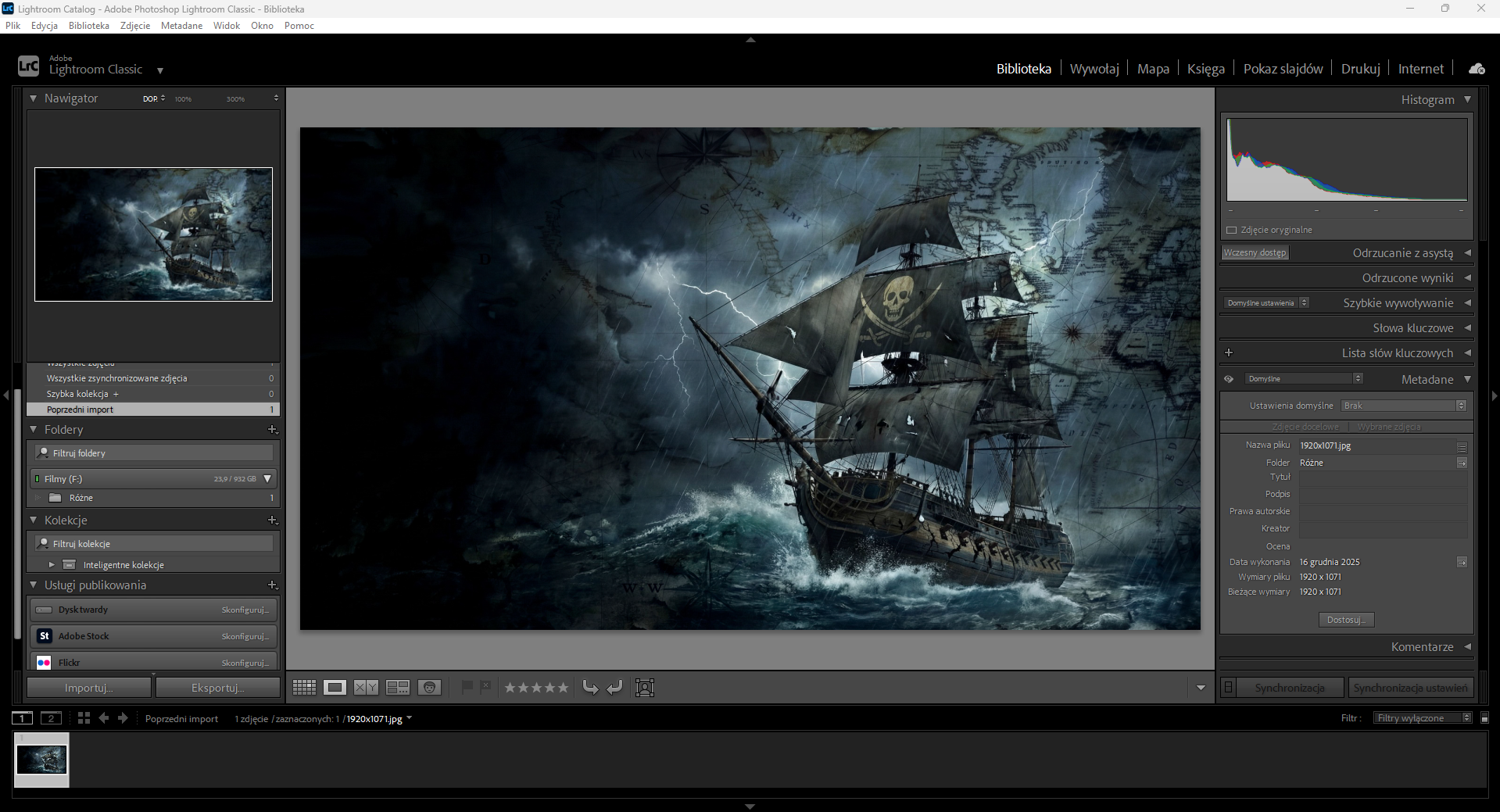
Task: Open Domyślne ustawienia preset dropdown
Action: [1266, 303]
